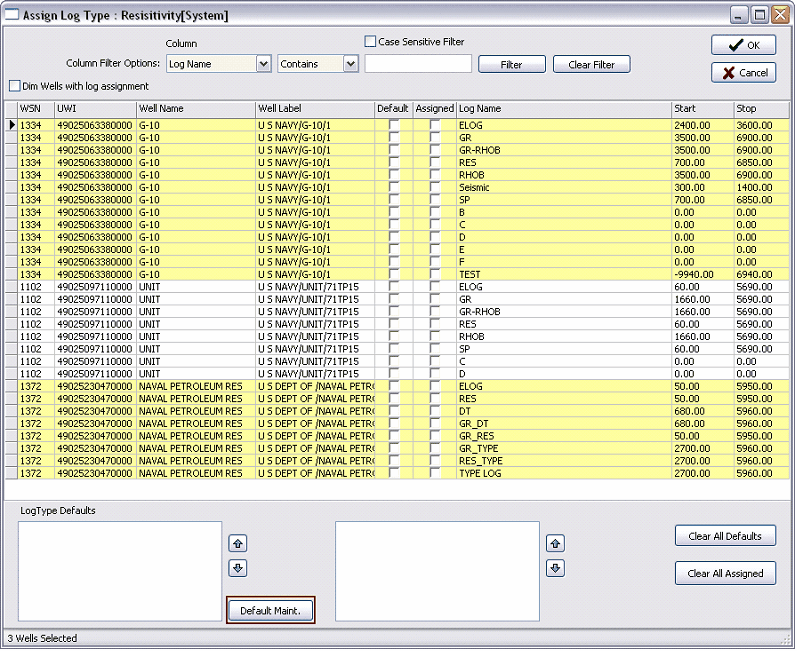Enable the Case Sensitive Filter checkbox
The height and width of the screenshot is (651, 797).
[370, 42]
